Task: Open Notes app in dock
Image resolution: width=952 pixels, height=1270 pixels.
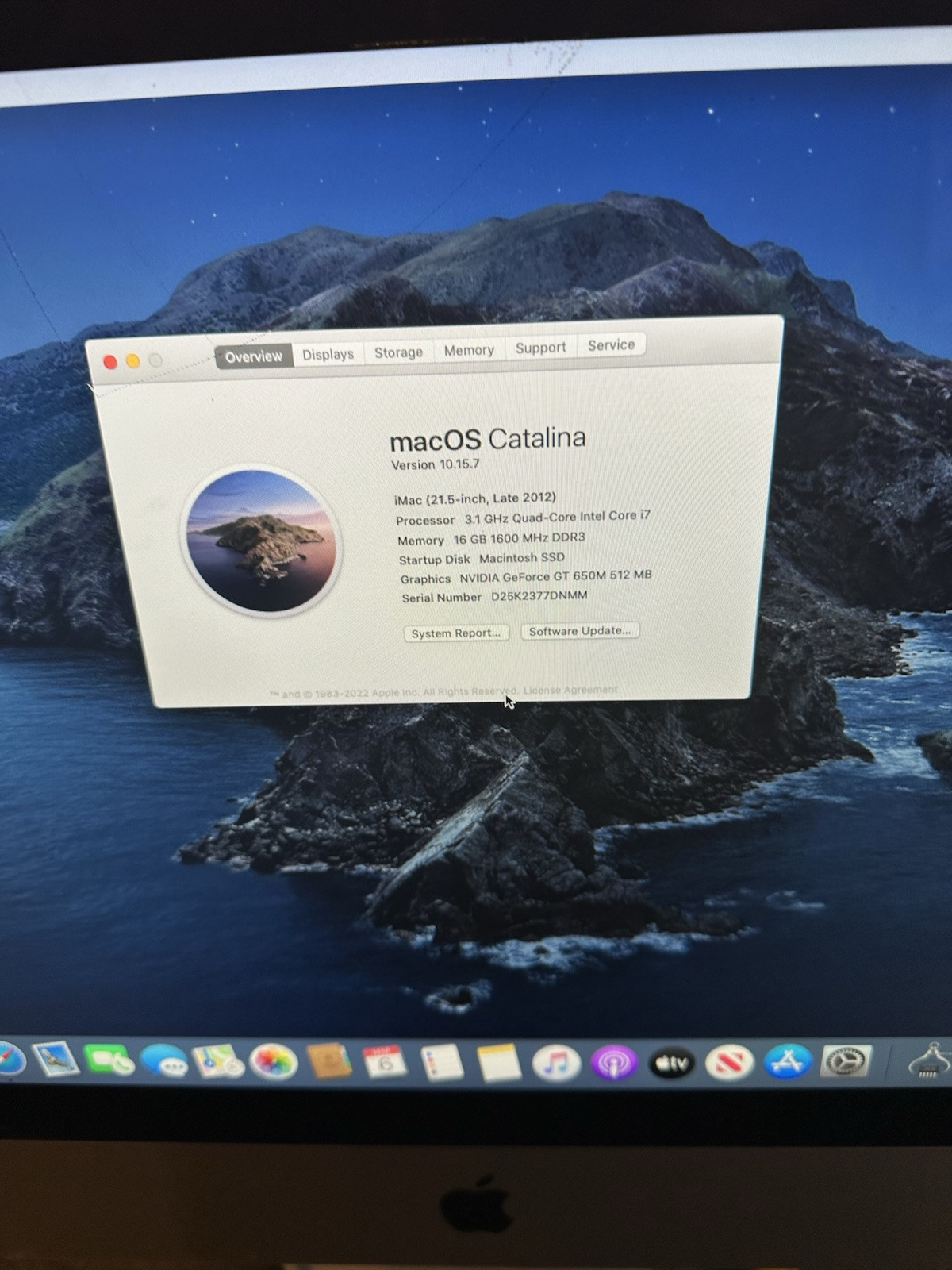Action: click(x=499, y=1063)
